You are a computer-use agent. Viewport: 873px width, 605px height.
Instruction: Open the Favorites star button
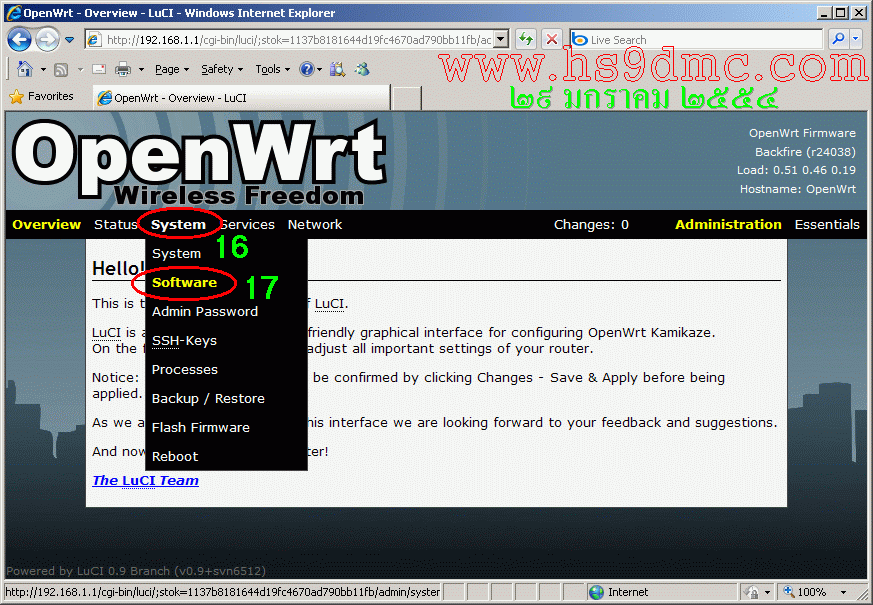coord(41,97)
